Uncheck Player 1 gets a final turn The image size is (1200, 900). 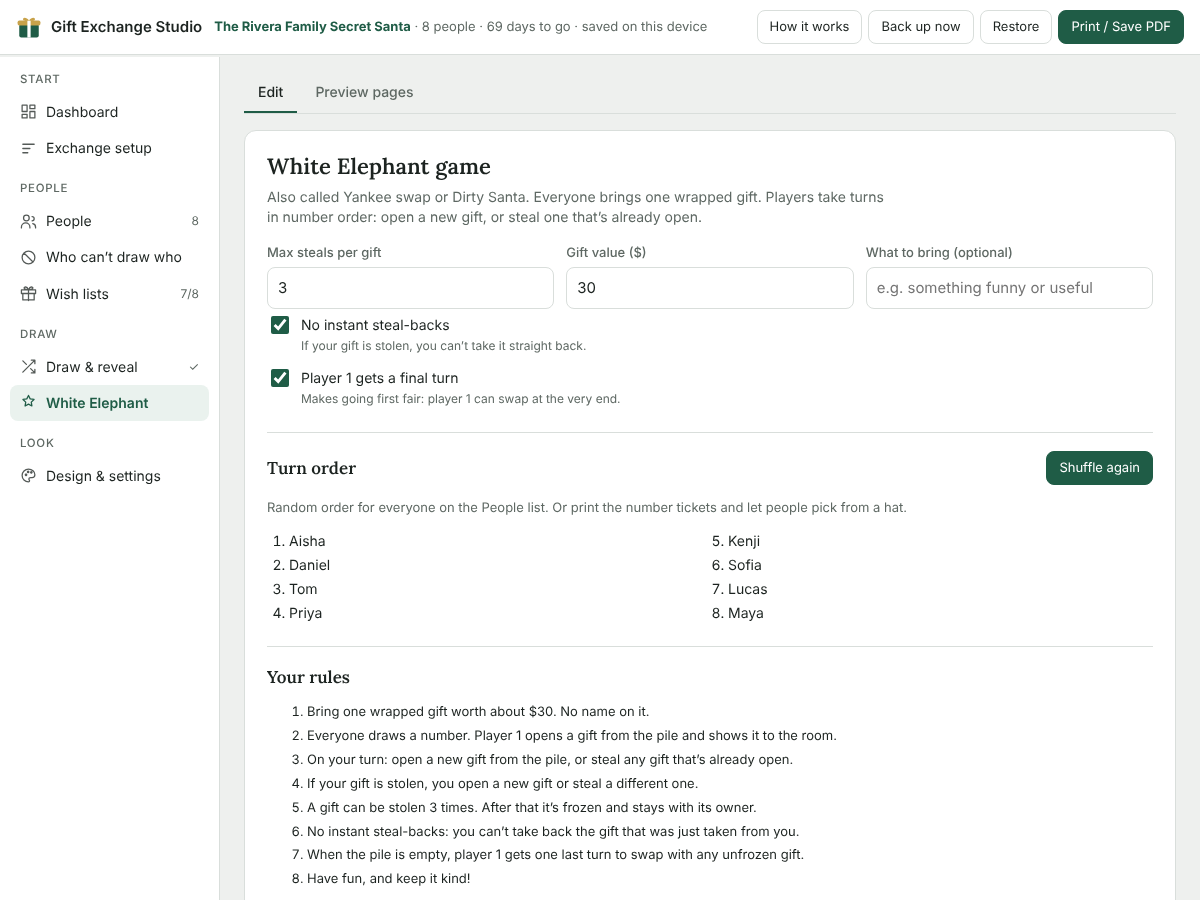click(280, 378)
